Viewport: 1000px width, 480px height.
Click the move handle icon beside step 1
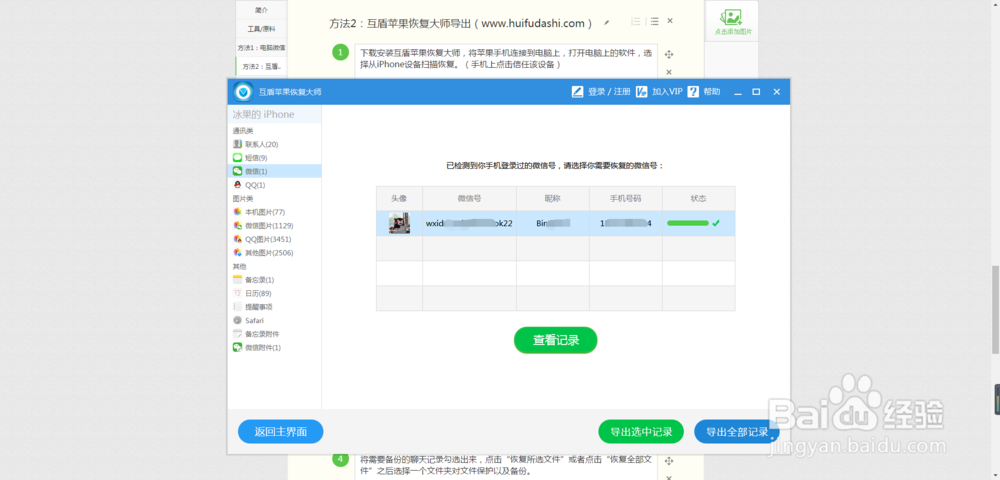tap(669, 55)
